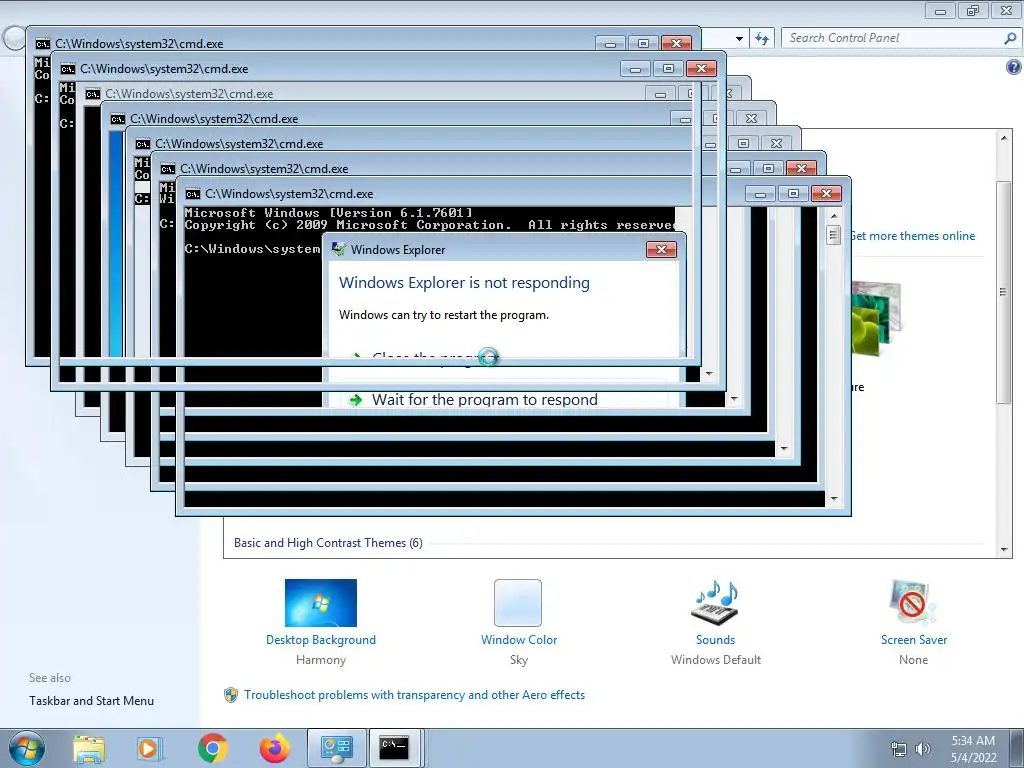1024x768 pixels.
Task: Click the volume speaker tray icon
Action: [x=923, y=749]
